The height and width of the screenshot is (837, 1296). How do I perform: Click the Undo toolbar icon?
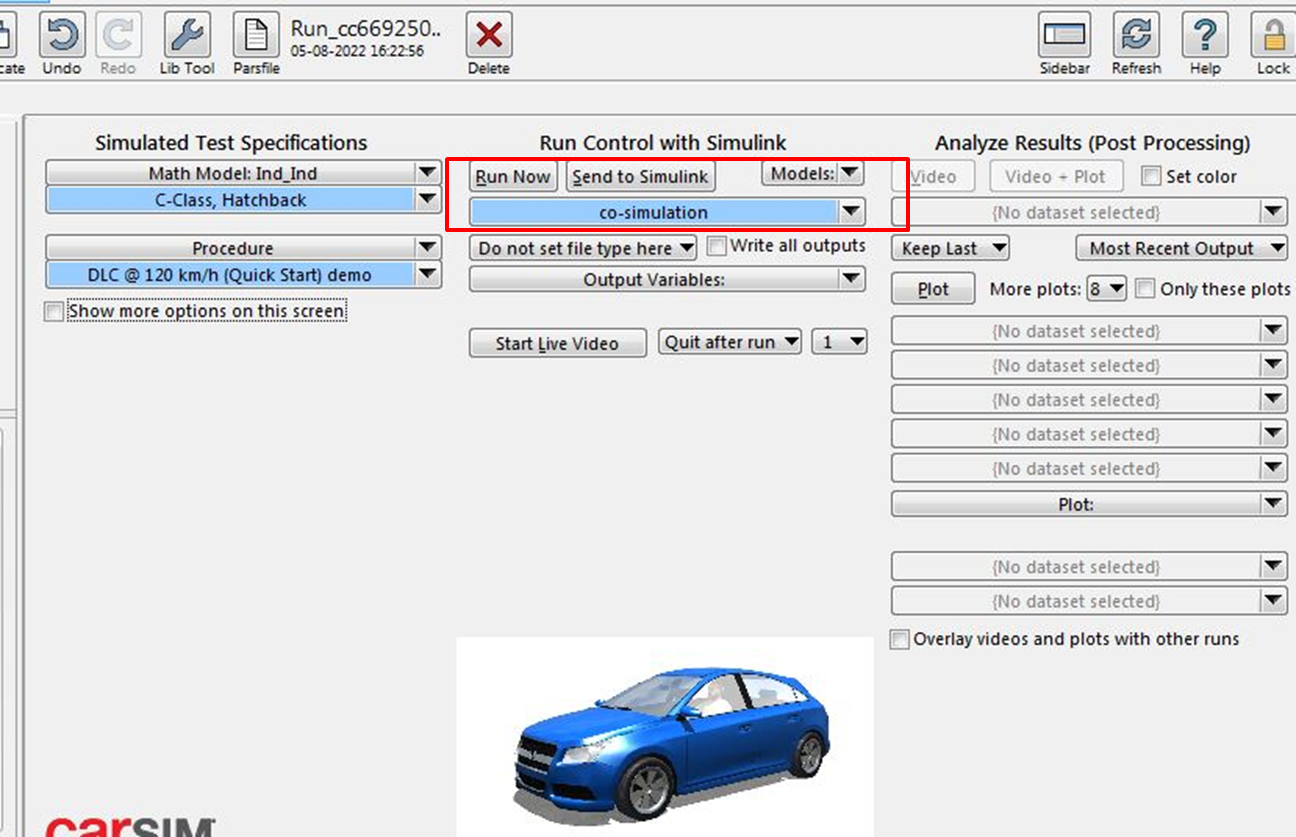coord(61,35)
